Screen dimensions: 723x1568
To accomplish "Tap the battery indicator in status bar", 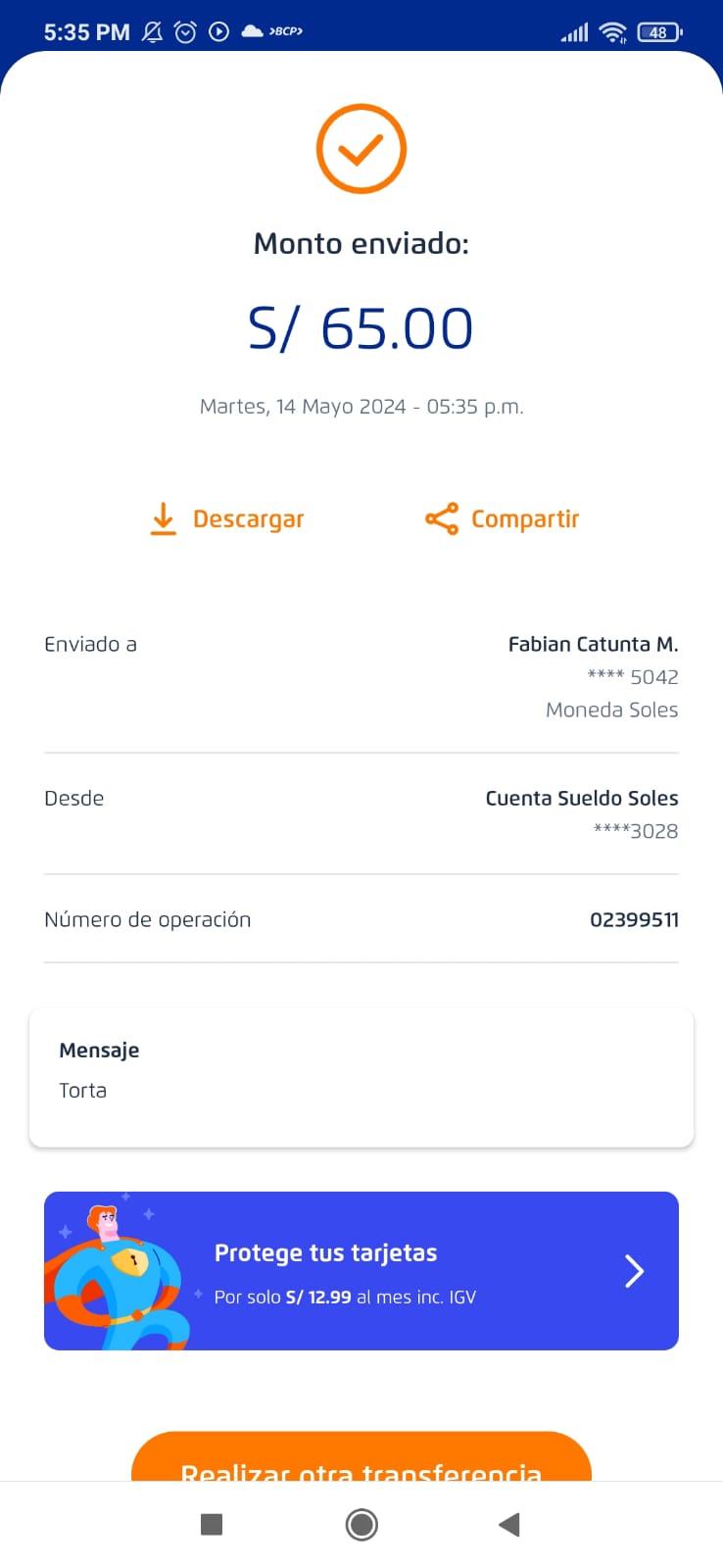I will tap(659, 32).
